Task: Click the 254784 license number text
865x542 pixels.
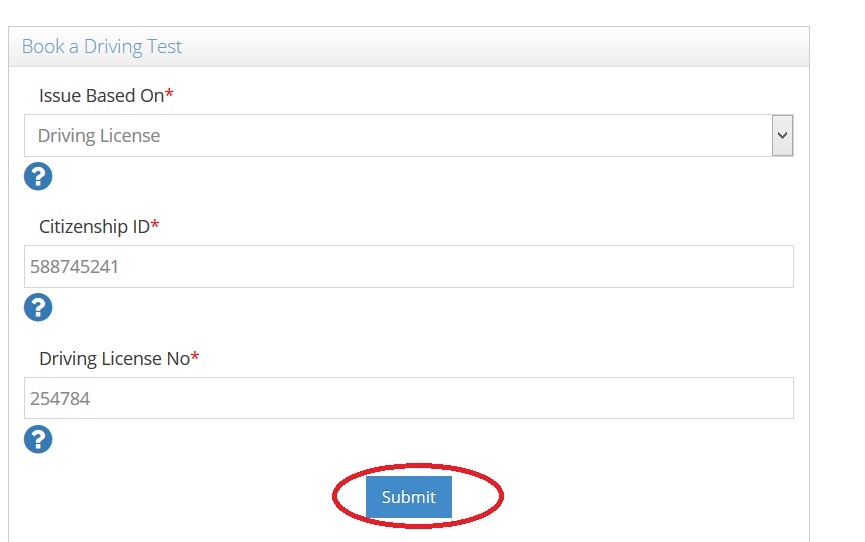Action: [x=60, y=398]
